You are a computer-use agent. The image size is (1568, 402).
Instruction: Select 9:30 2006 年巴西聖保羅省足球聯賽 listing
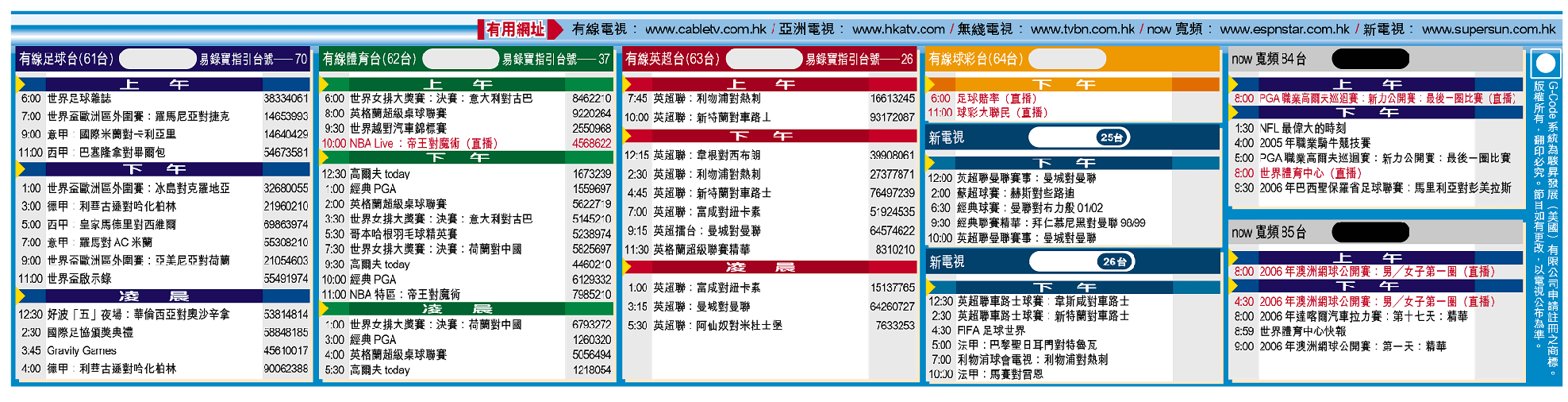click(x=1374, y=187)
